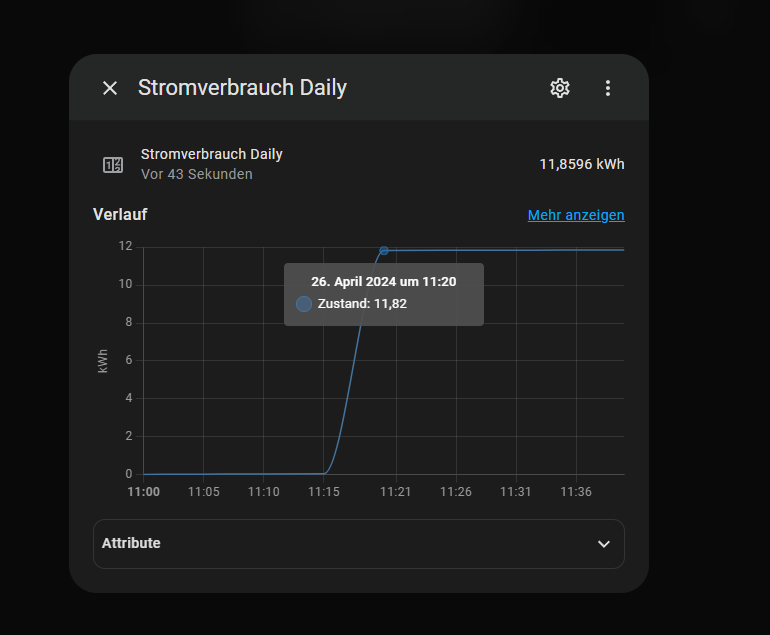Open entity settings via gear icon

pos(560,88)
